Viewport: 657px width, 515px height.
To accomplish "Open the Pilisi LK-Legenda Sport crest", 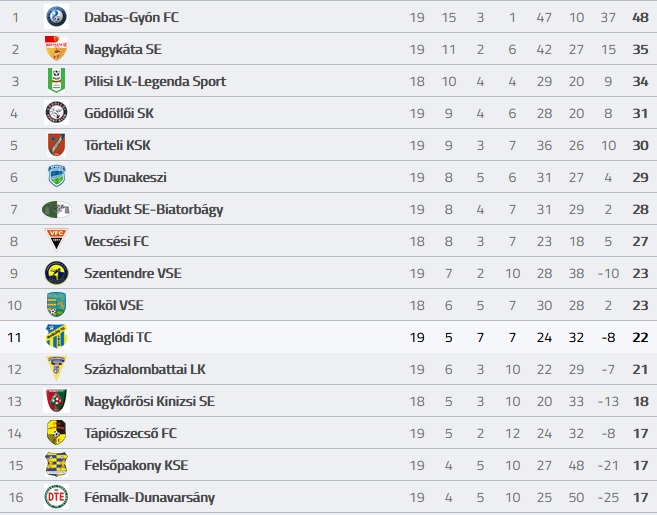I will [x=56, y=80].
